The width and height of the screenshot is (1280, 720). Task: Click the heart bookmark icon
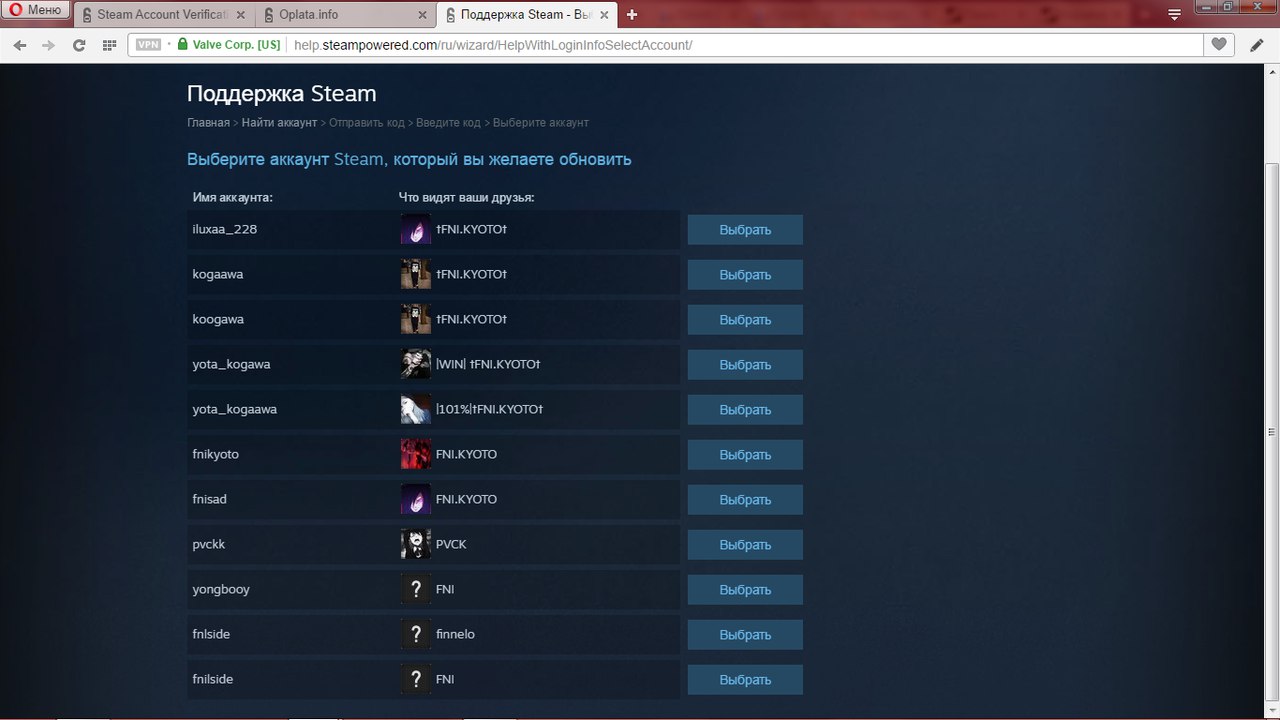[1218, 45]
